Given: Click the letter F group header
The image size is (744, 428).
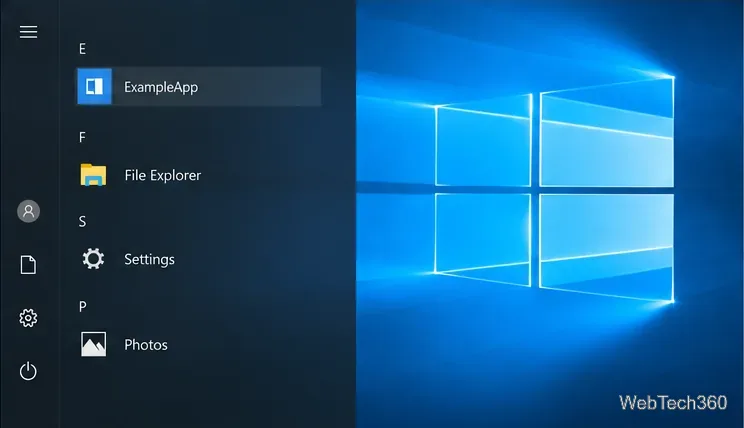Looking at the screenshot, I should [82, 138].
